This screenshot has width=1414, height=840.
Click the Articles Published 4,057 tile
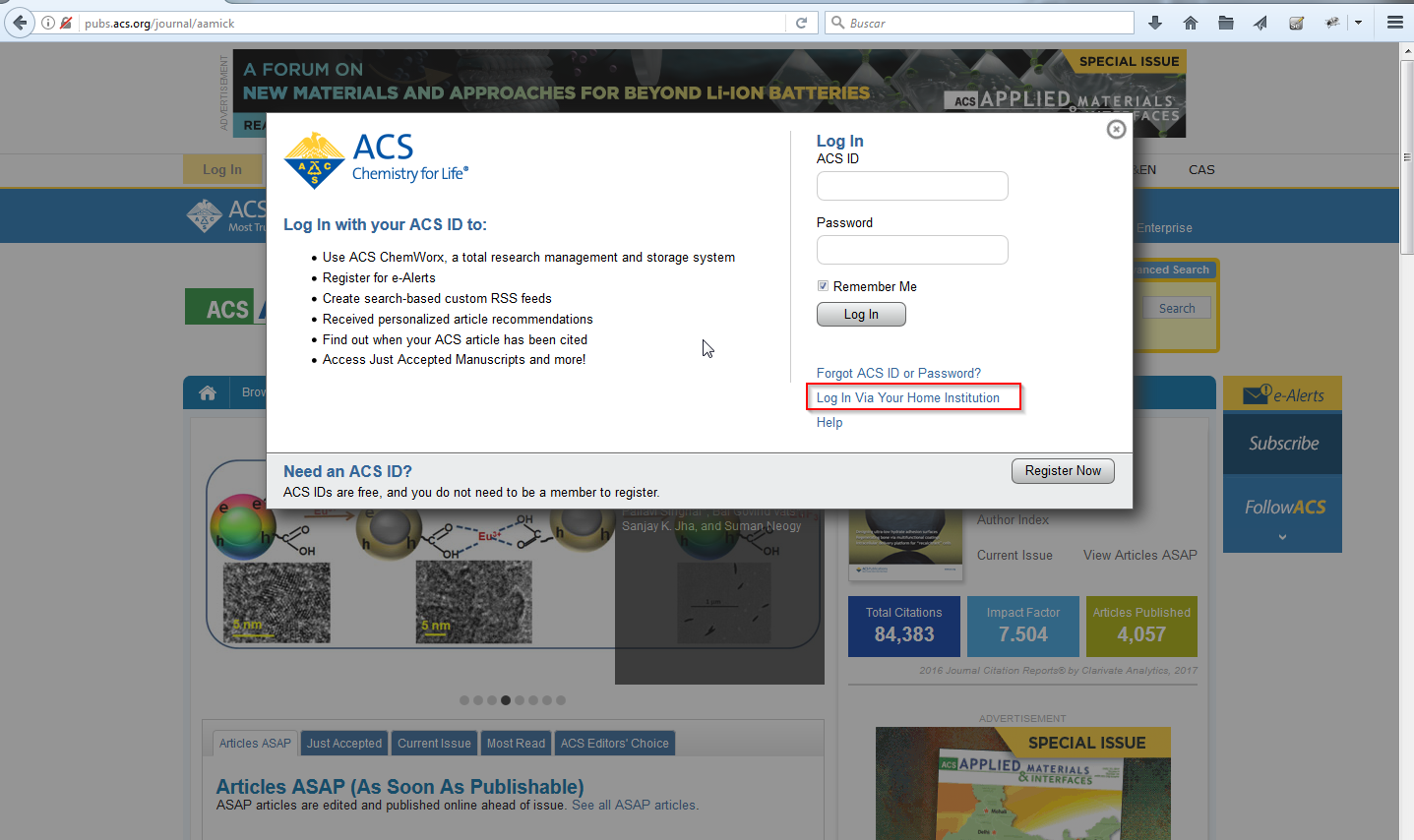pos(1141,627)
